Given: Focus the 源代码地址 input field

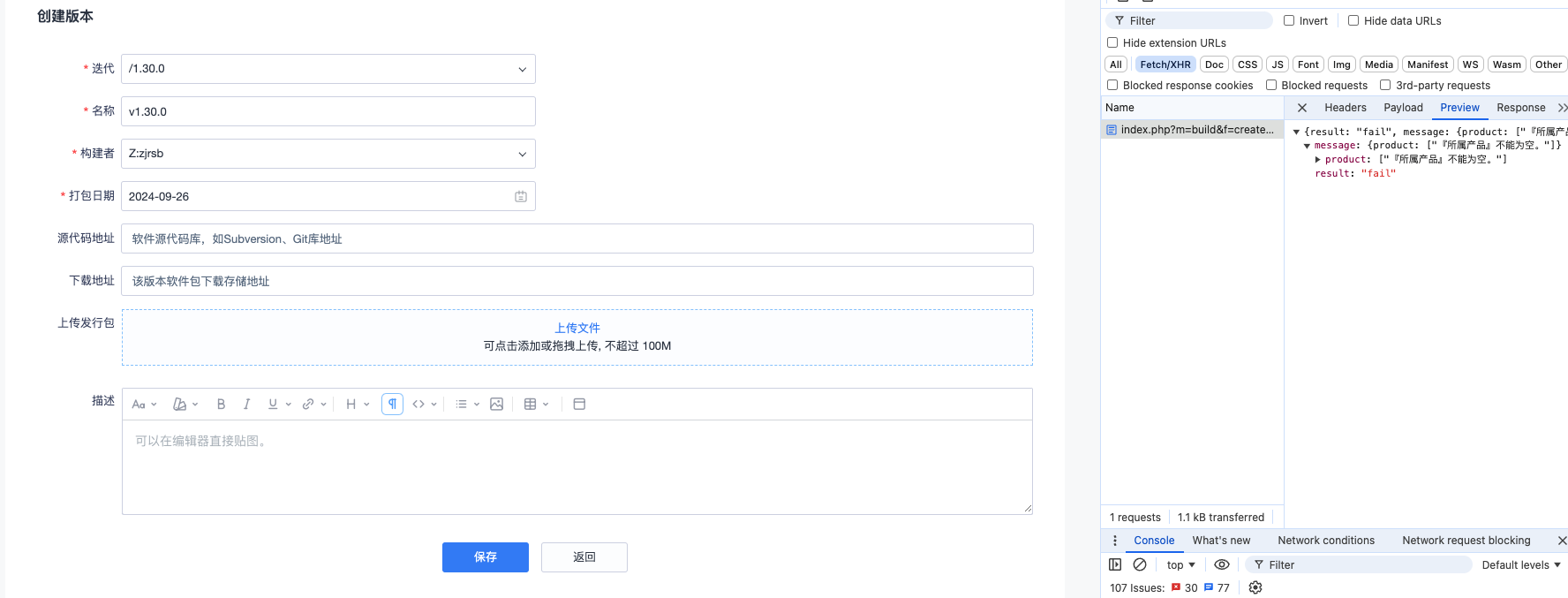Looking at the screenshot, I should tap(577, 238).
